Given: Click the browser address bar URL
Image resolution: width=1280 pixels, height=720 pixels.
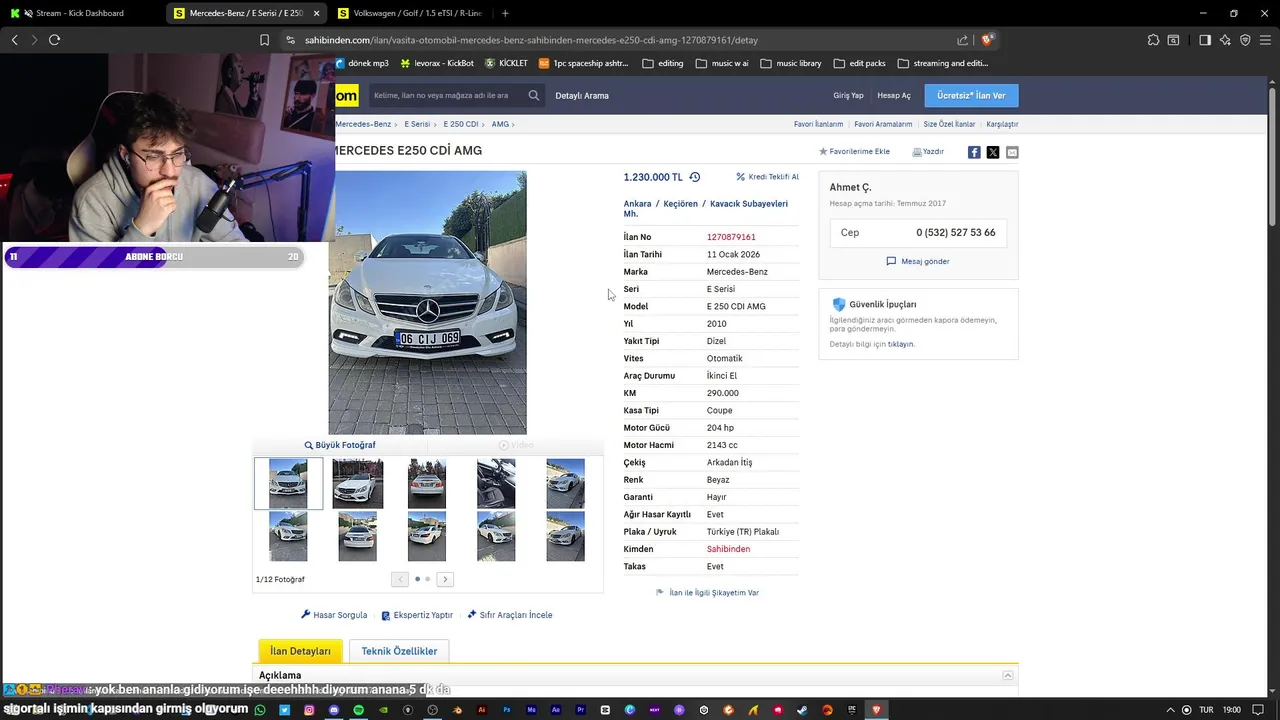Looking at the screenshot, I should (x=531, y=40).
